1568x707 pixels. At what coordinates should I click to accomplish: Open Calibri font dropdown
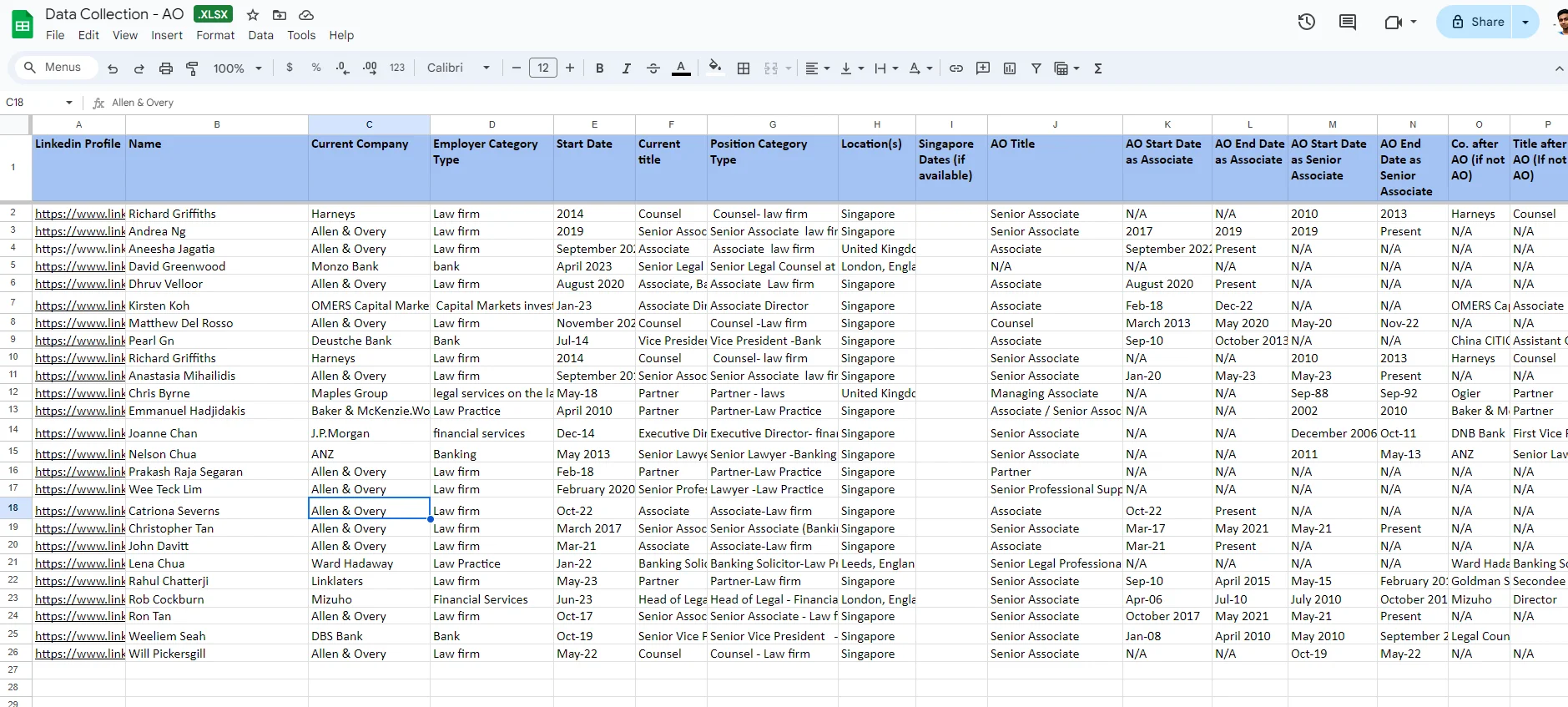tap(458, 68)
